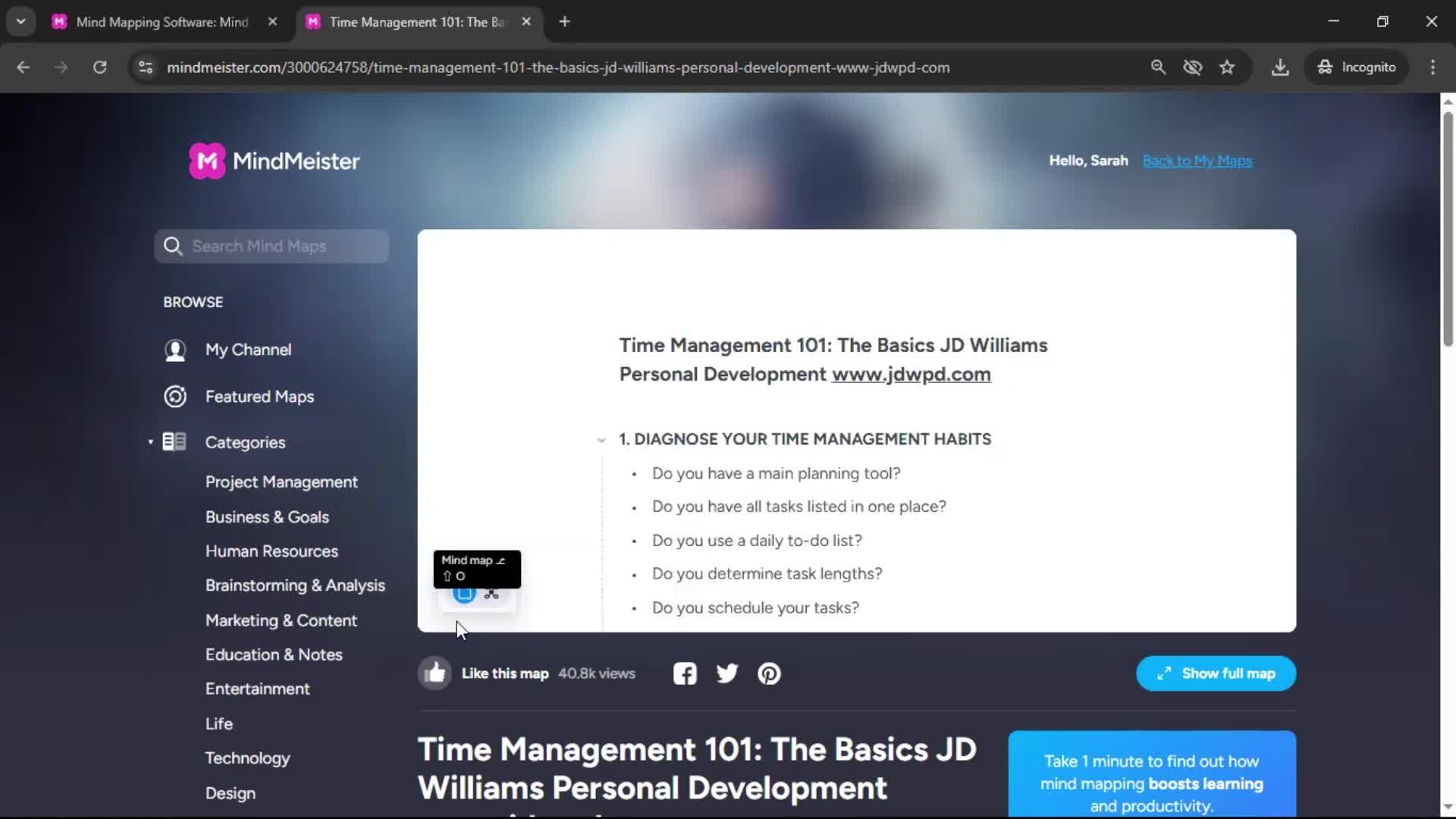Open the Chrome three-dot menu
This screenshot has width=1456, height=819.
click(x=1432, y=67)
